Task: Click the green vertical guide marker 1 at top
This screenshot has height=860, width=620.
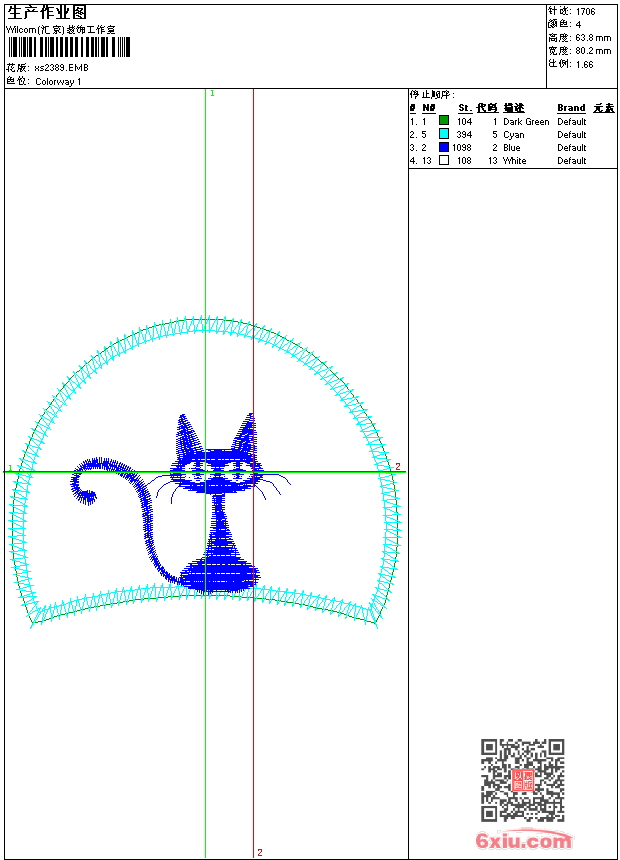Action: (x=212, y=93)
